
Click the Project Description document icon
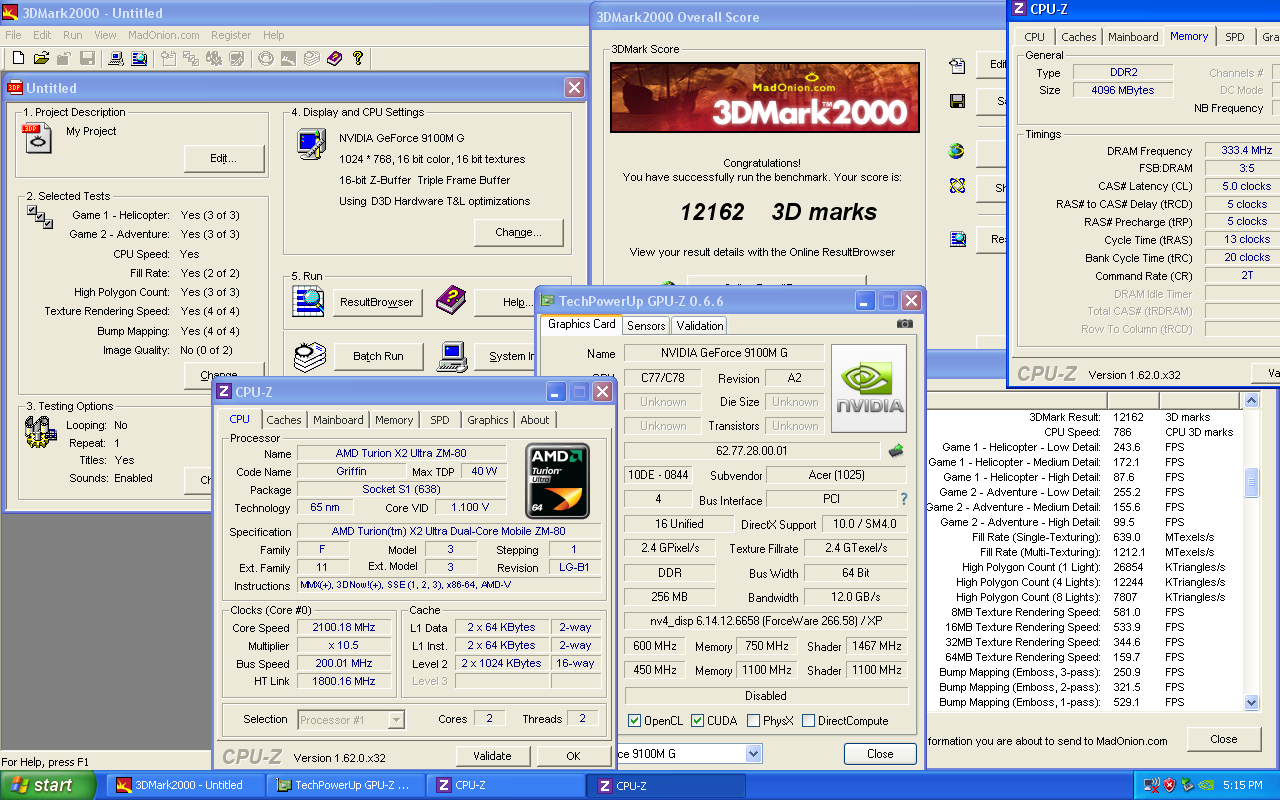(x=37, y=138)
